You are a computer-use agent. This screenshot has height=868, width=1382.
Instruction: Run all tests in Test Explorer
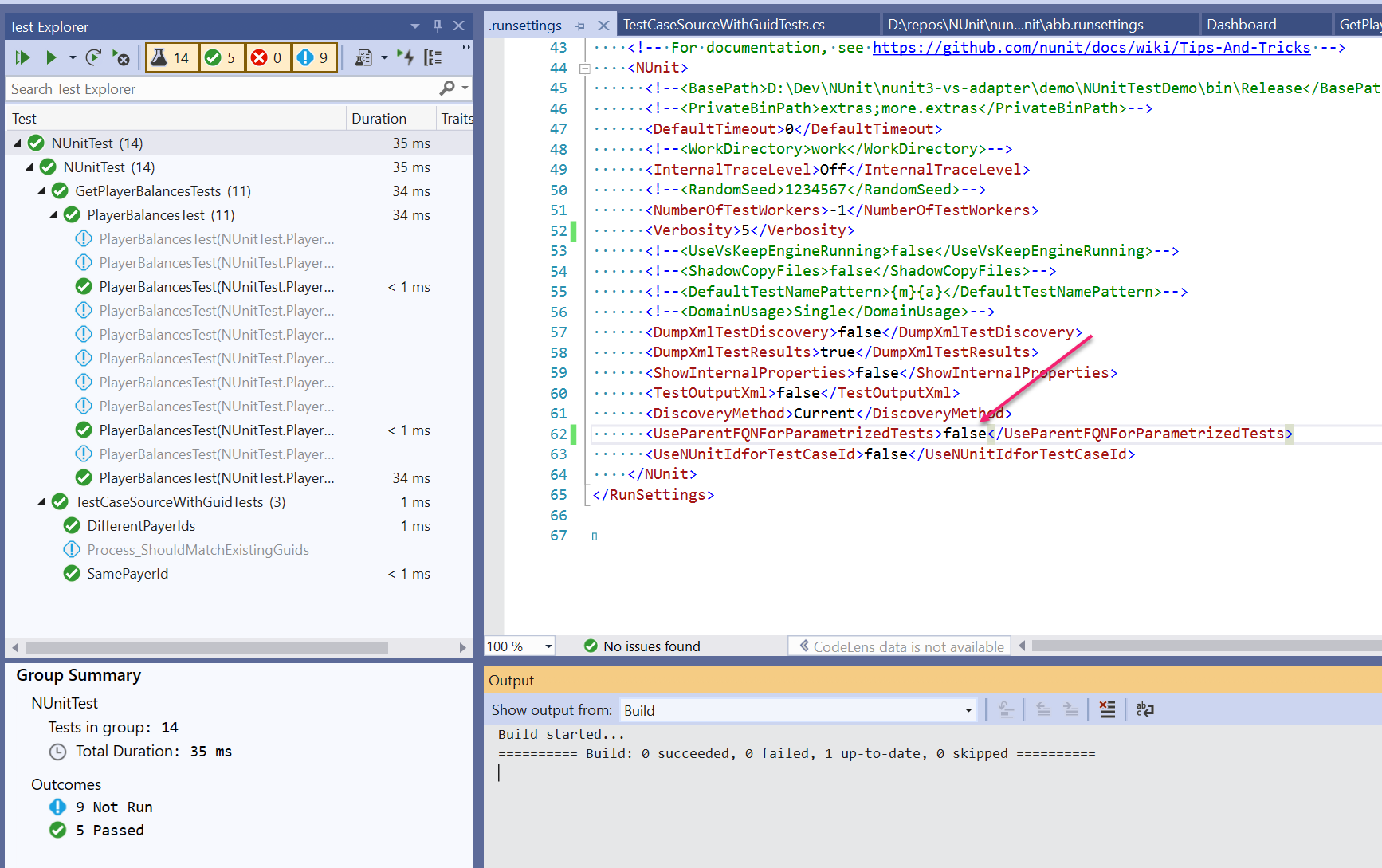click(22, 57)
